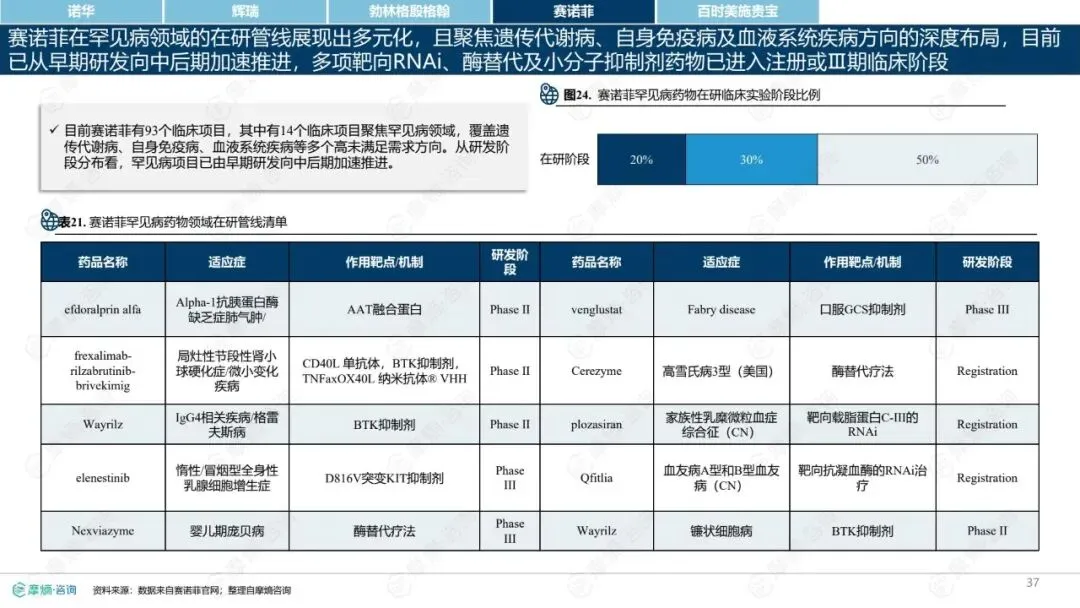Click the 资料来源 footer note
The width and height of the screenshot is (1080, 608).
(x=191, y=590)
